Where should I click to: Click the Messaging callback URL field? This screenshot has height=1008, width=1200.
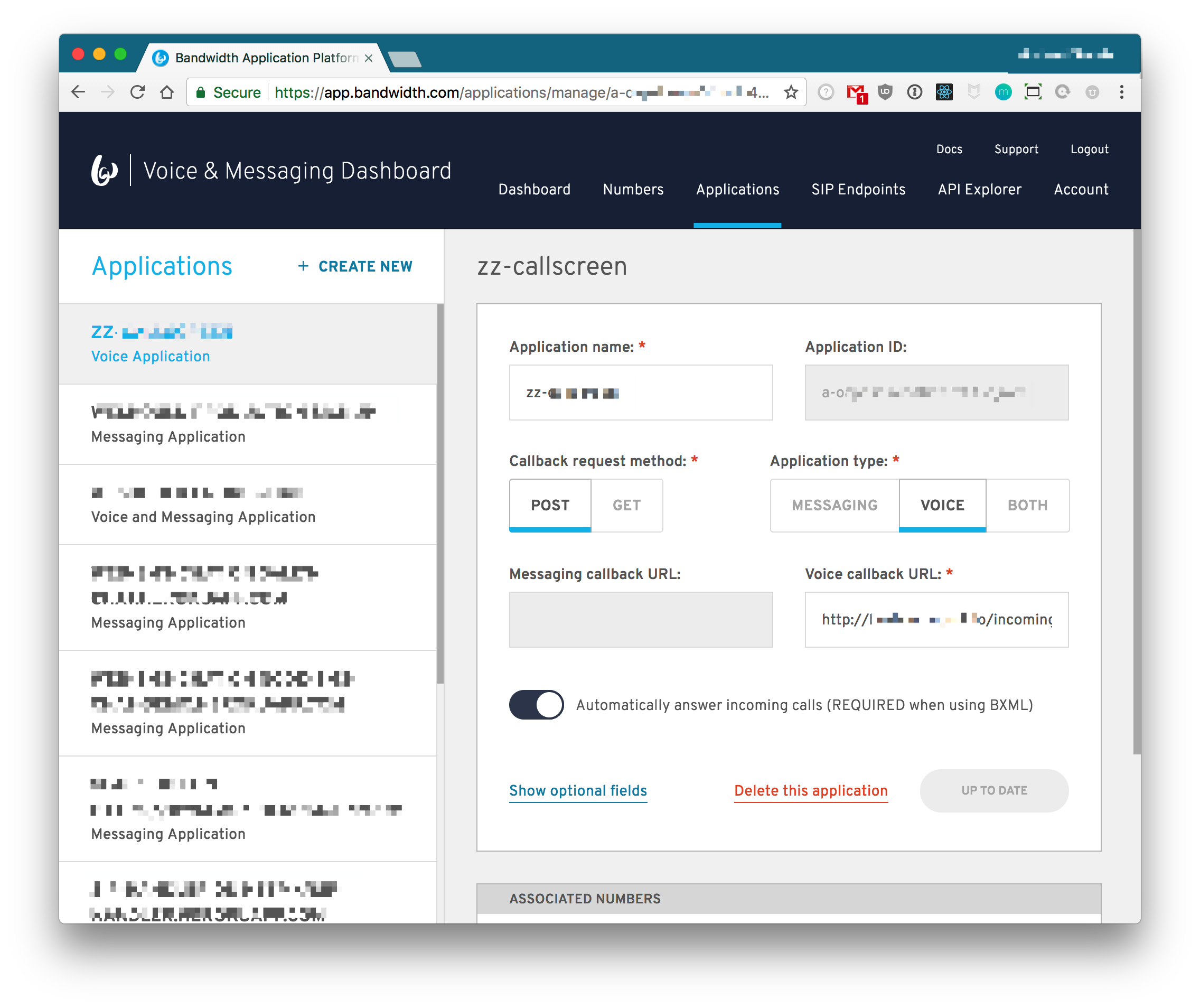coord(641,619)
